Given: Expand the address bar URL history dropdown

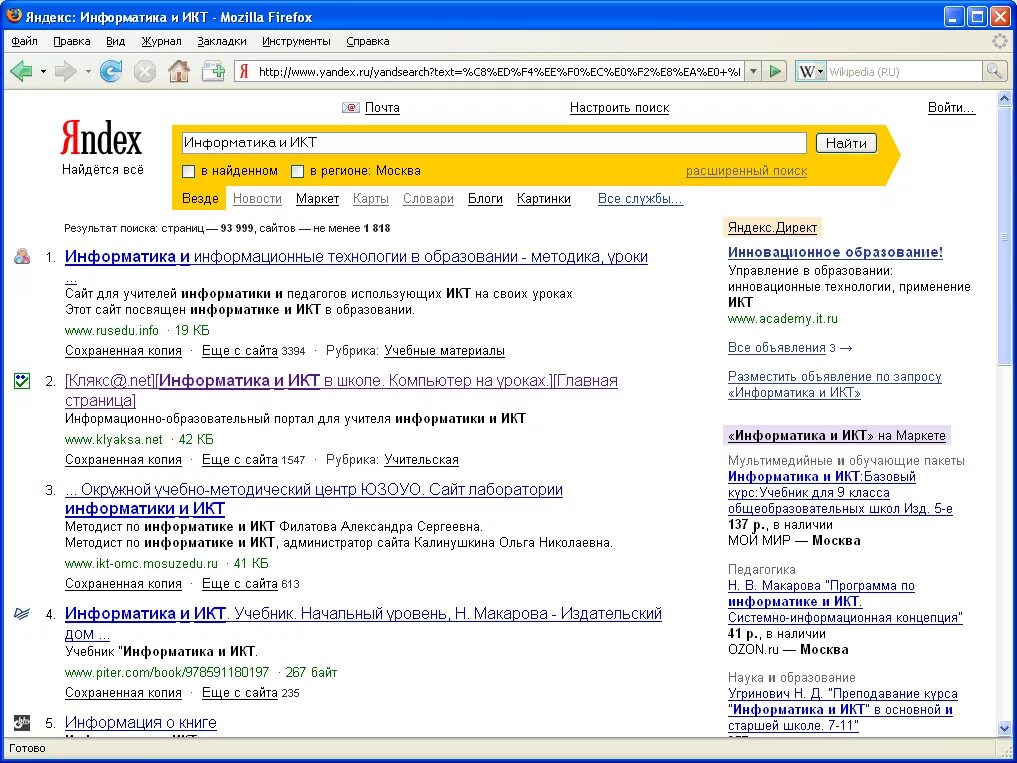Looking at the screenshot, I should tap(753, 71).
